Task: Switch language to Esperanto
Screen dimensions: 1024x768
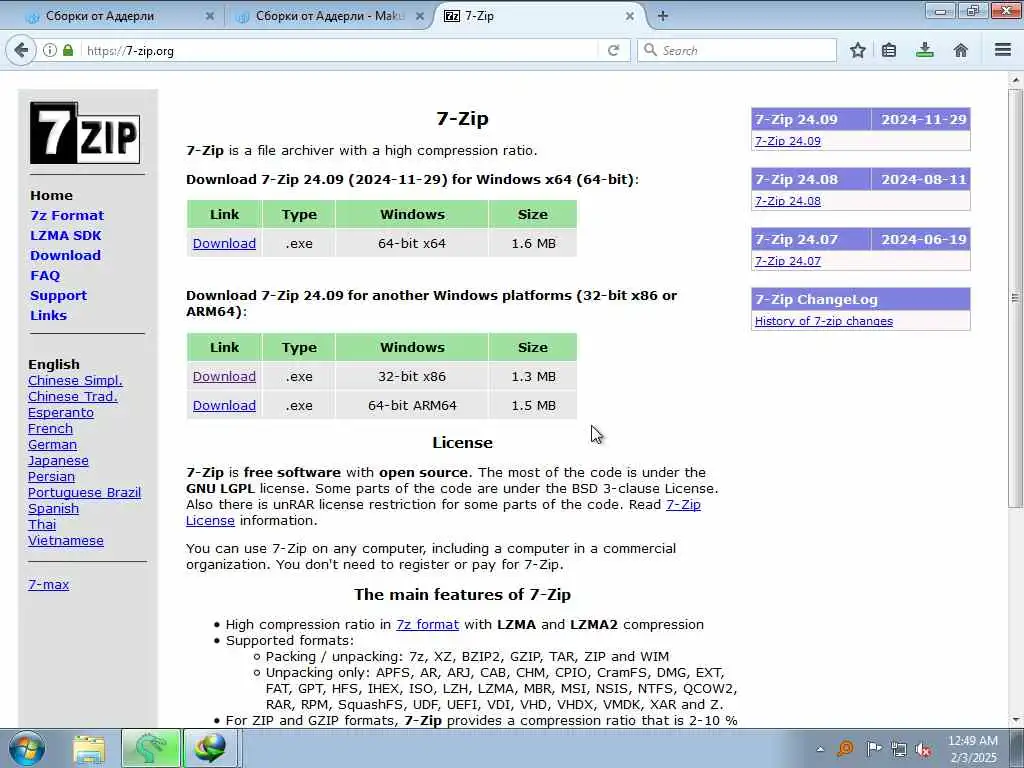Action: point(61,413)
